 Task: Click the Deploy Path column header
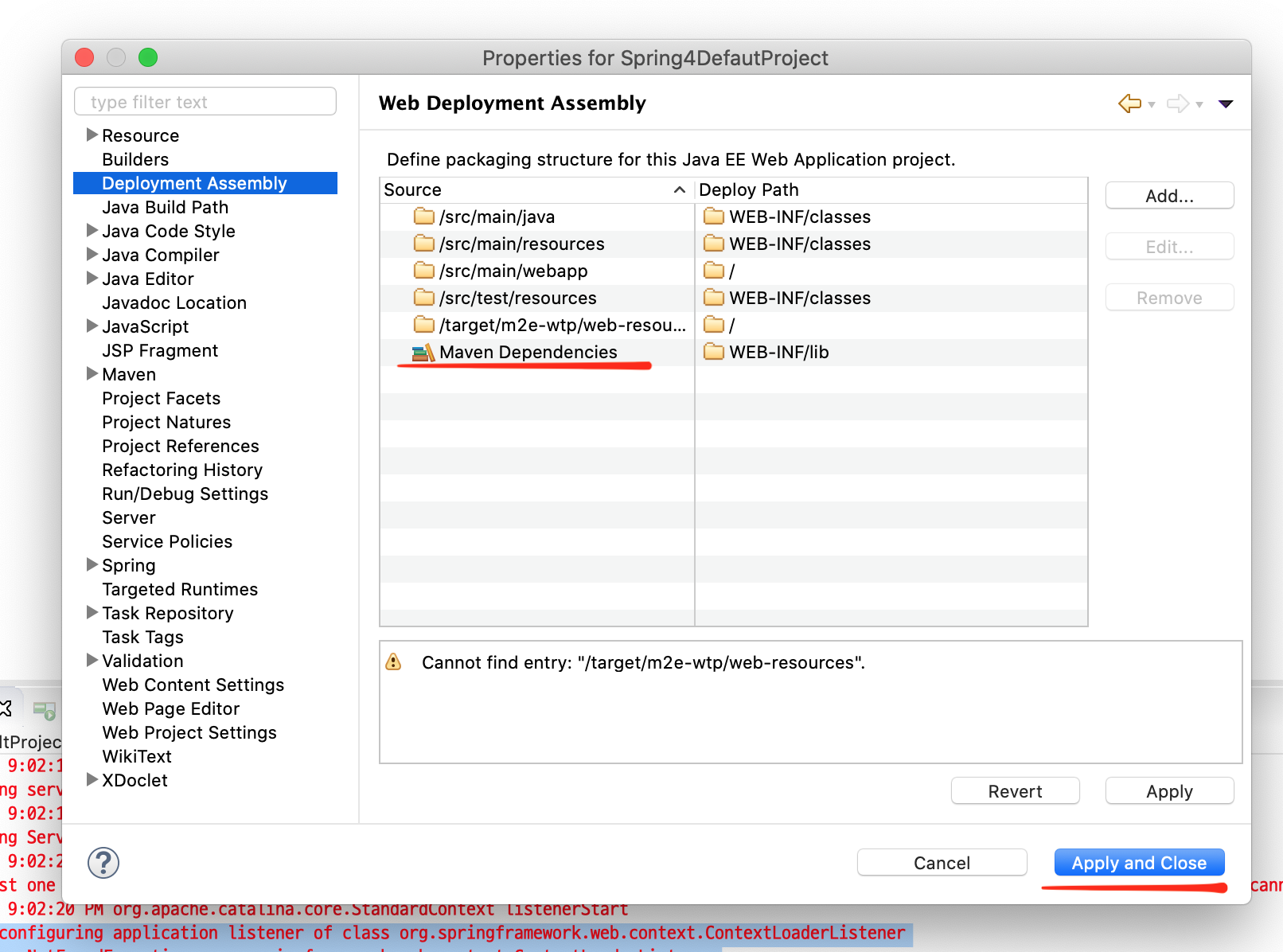coord(891,189)
